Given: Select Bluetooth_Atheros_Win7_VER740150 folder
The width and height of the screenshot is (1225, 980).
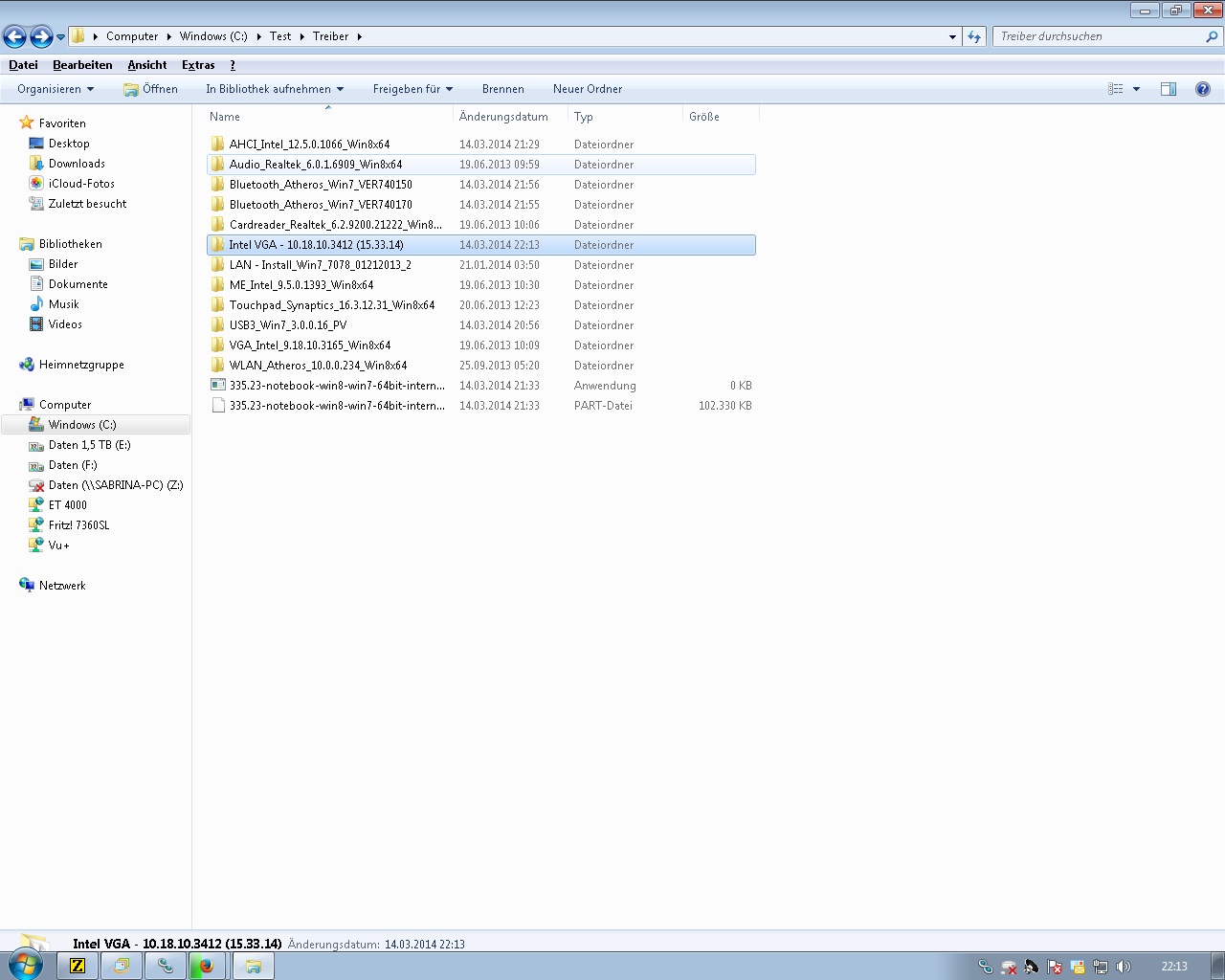Looking at the screenshot, I should coord(481,185).
